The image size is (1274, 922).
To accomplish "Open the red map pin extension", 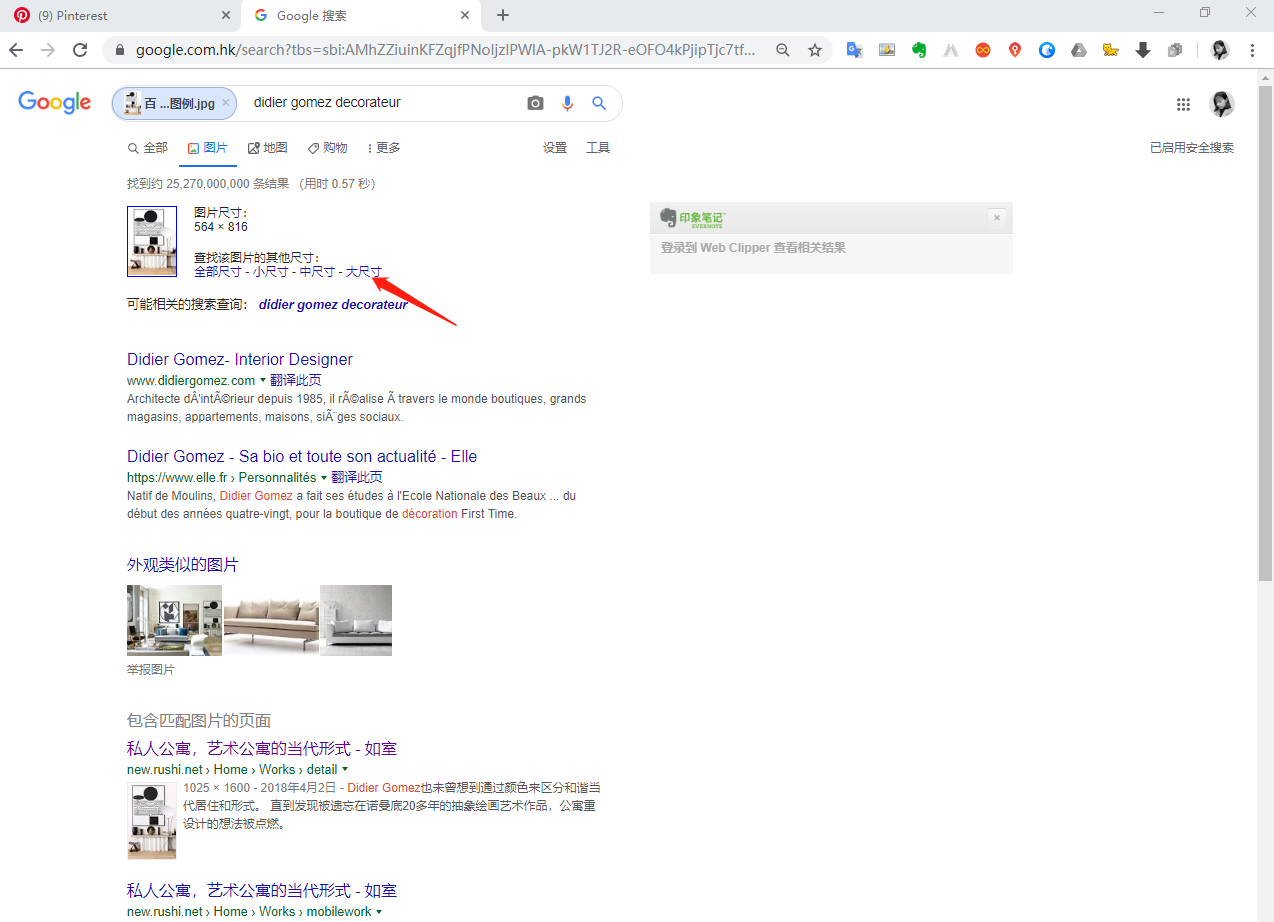I will click(1015, 50).
